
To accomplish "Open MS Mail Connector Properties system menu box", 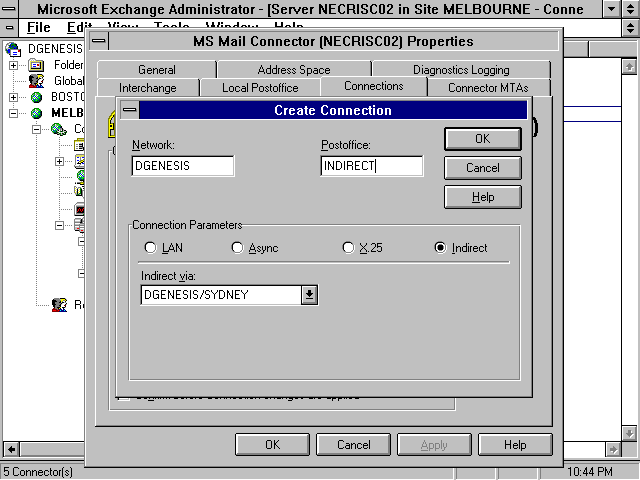I will point(99,41).
